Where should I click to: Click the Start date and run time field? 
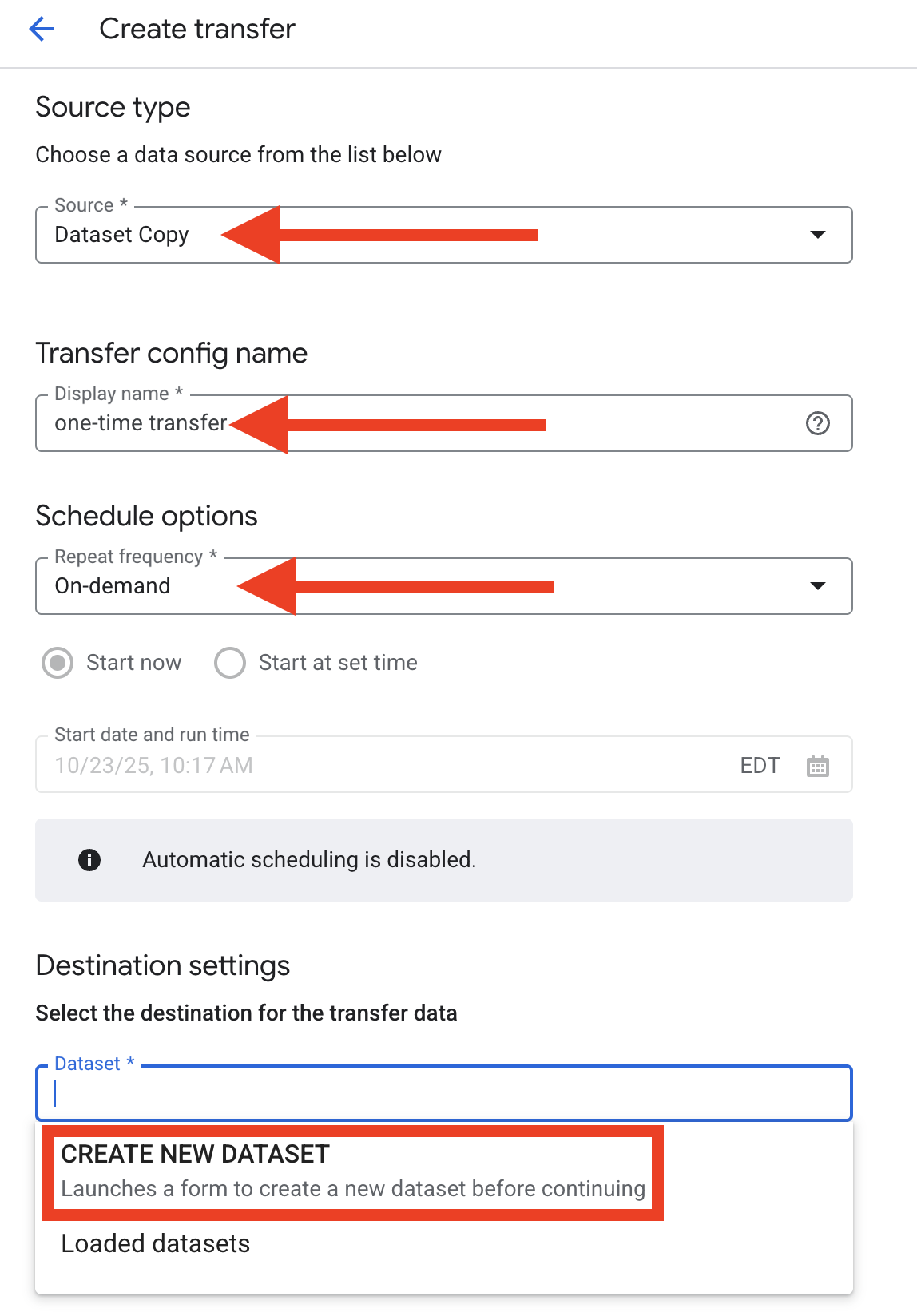click(x=383, y=766)
